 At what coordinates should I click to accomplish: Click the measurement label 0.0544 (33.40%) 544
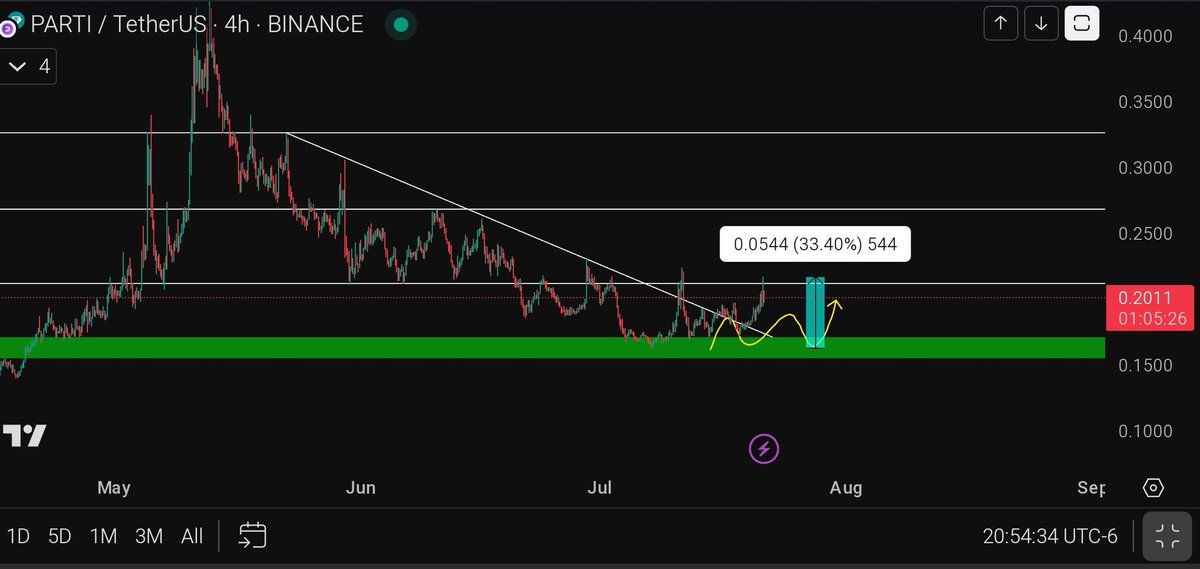815,243
